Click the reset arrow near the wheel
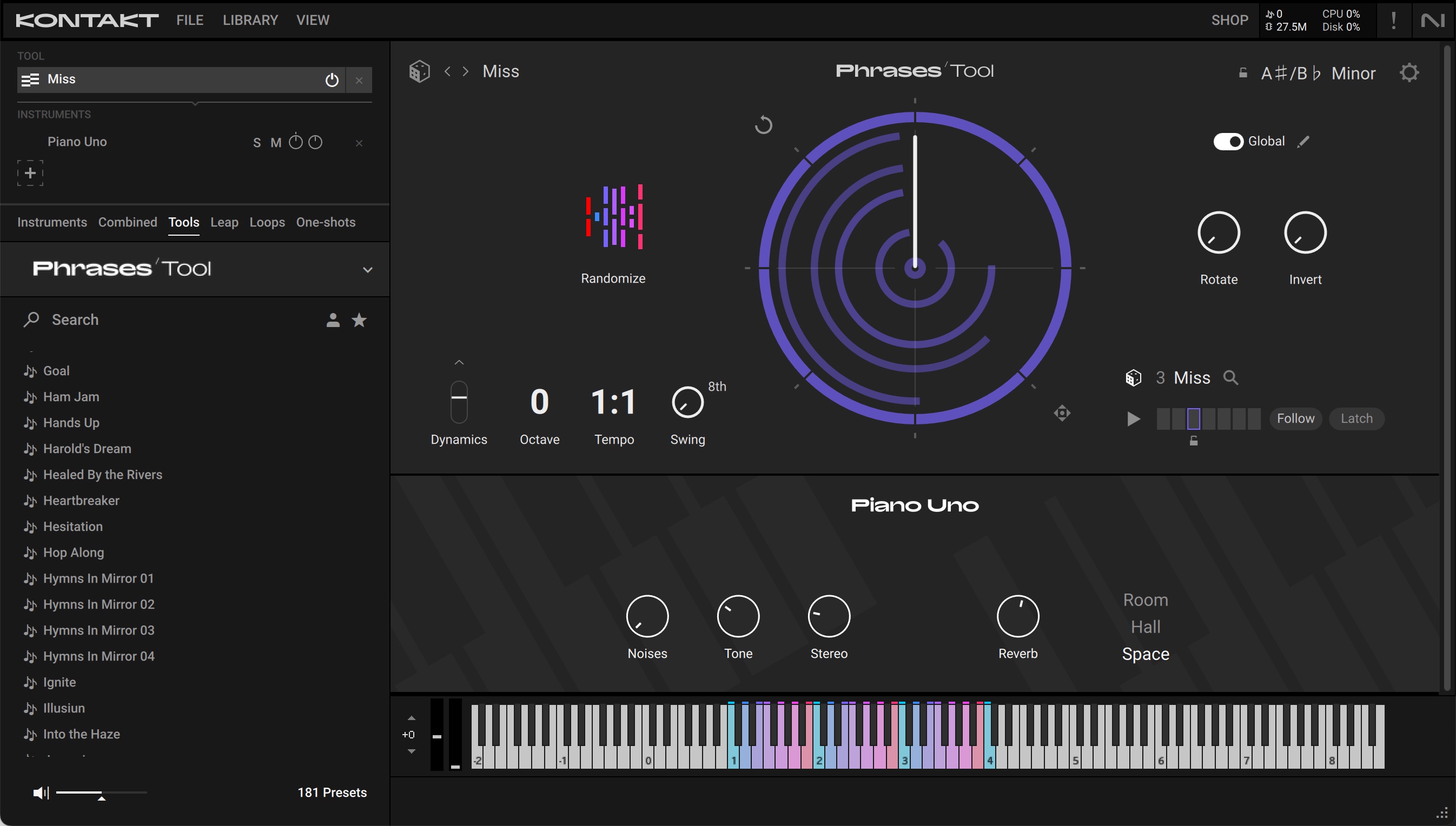The height and width of the screenshot is (826, 1456). pos(763,125)
